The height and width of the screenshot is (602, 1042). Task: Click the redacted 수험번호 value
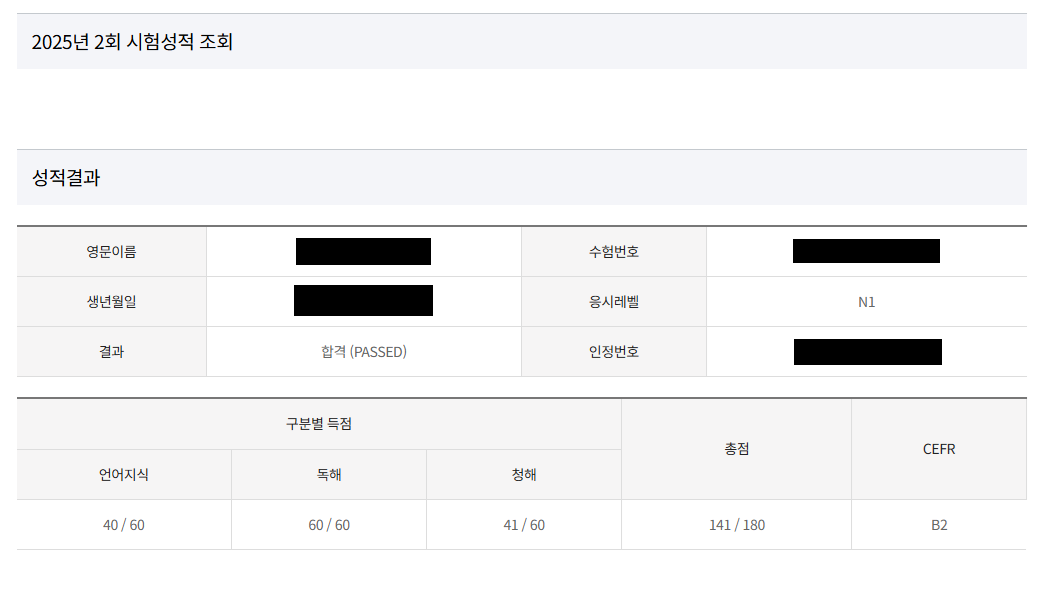tap(866, 251)
